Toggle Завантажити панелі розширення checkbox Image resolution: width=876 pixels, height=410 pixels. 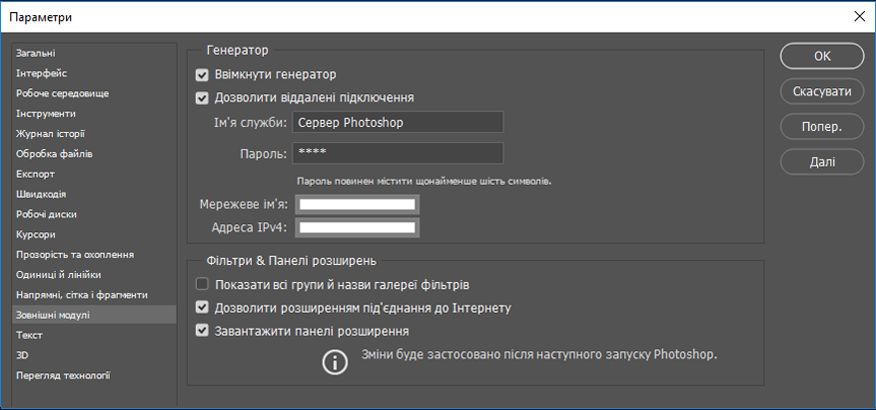[203, 331]
